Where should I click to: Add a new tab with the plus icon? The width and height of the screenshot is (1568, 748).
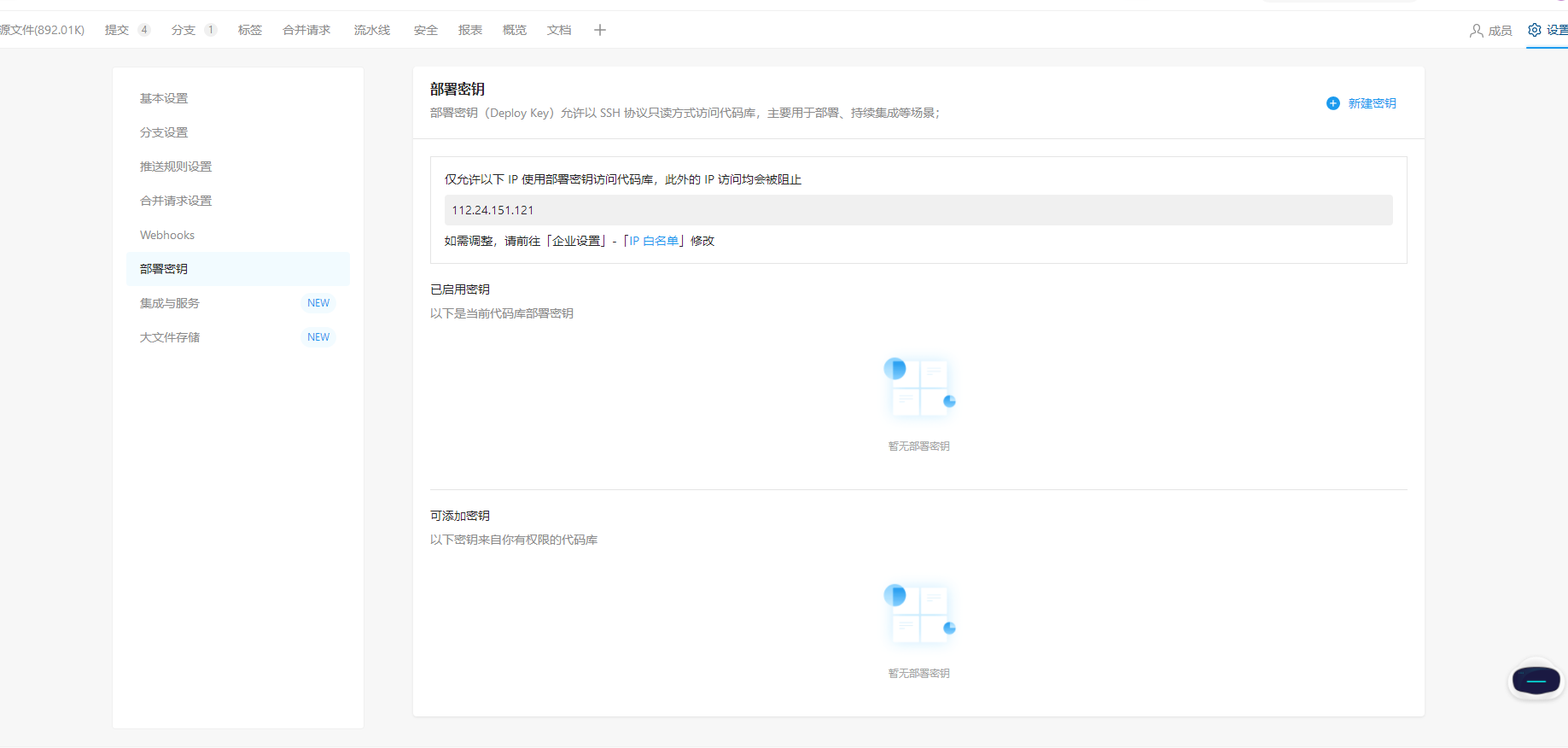(x=600, y=30)
